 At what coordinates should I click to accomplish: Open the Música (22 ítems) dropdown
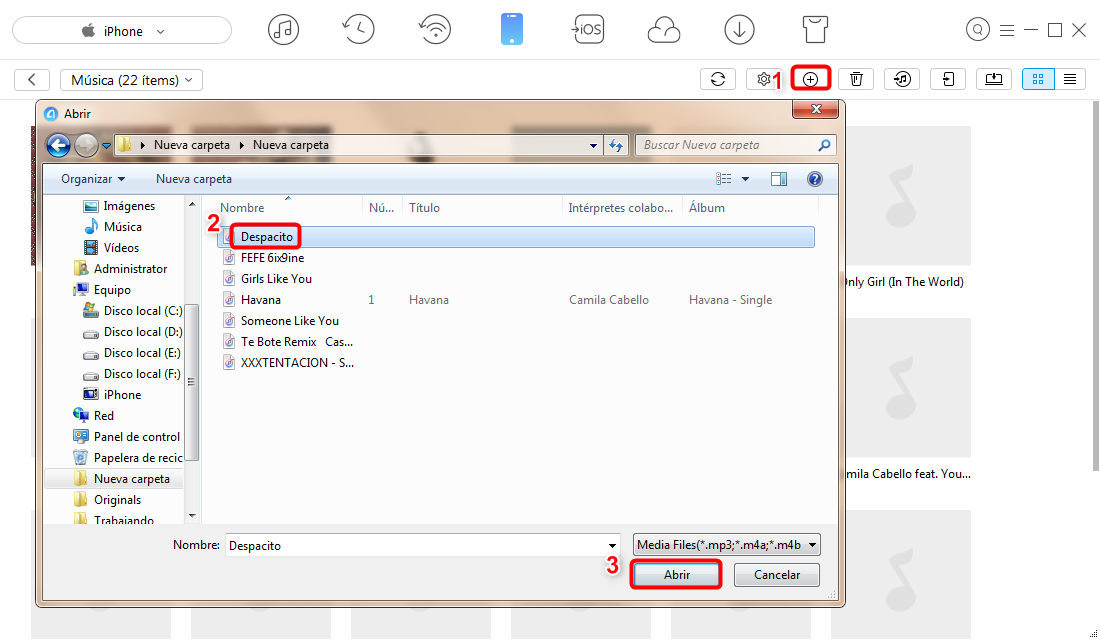click(x=131, y=80)
